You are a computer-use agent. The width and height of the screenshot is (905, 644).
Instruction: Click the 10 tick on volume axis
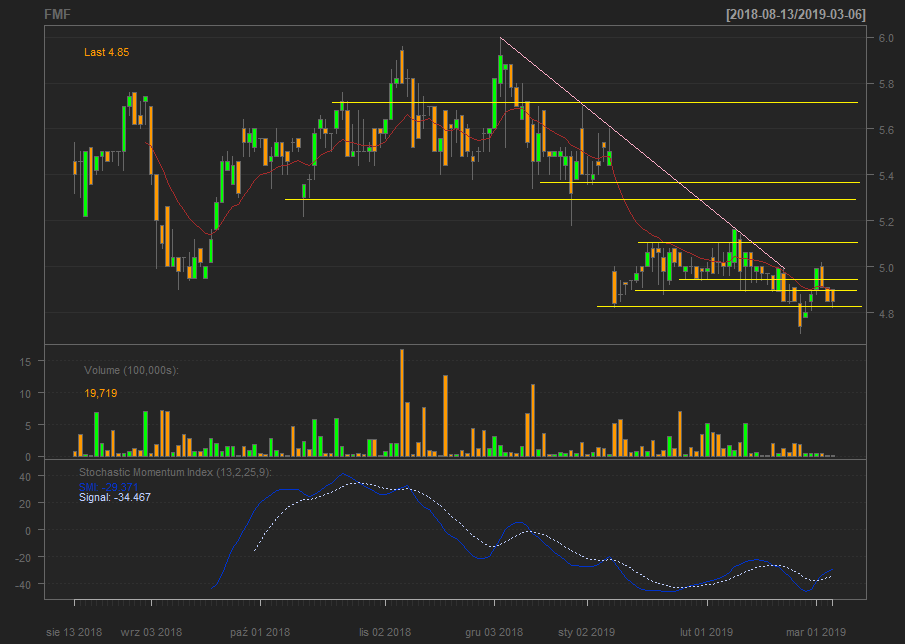(x=24, y=393)
